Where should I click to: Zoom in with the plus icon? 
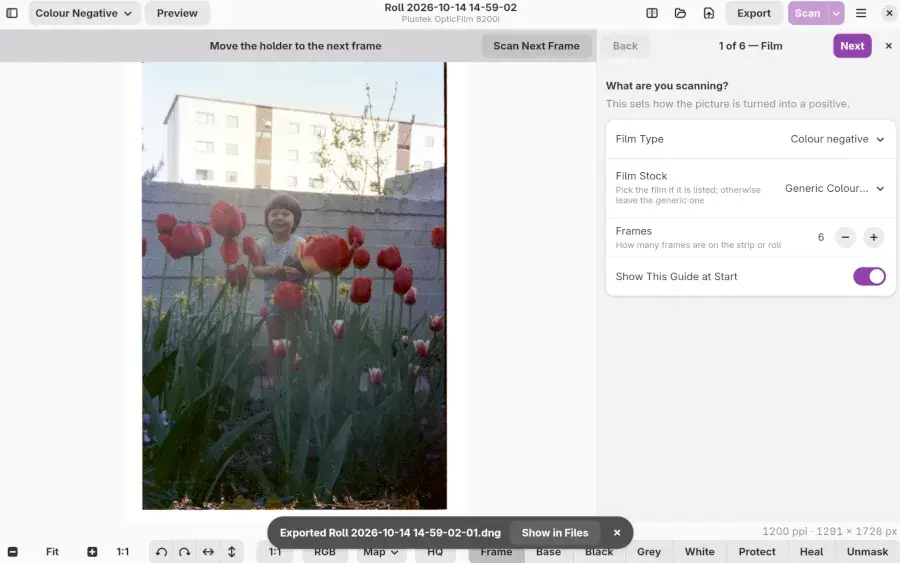[92, 552]
